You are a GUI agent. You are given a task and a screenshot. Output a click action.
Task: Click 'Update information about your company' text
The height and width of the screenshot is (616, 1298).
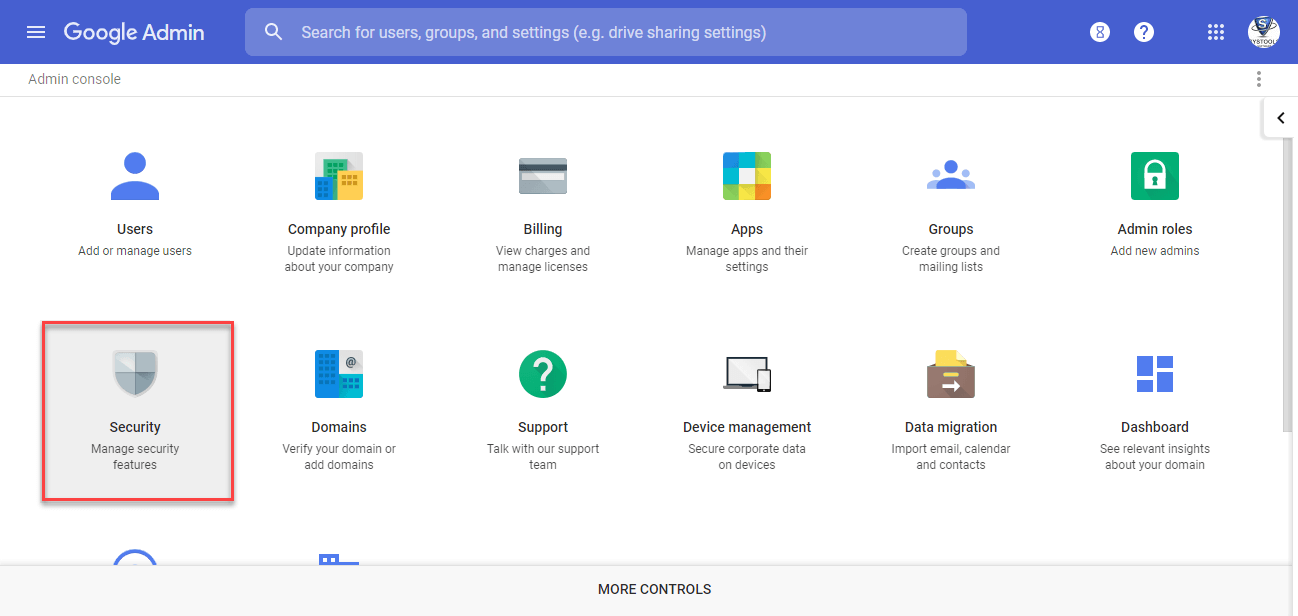[339, 259]
